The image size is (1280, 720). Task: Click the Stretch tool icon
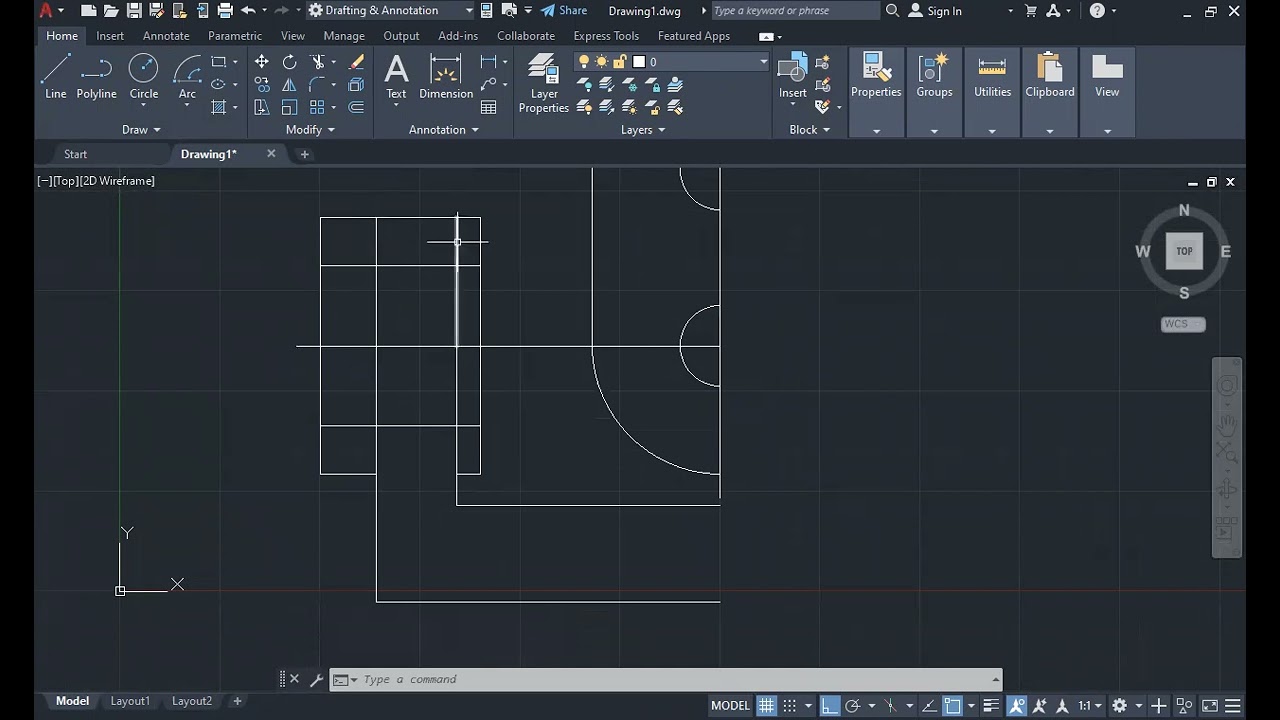click(261, 107)
